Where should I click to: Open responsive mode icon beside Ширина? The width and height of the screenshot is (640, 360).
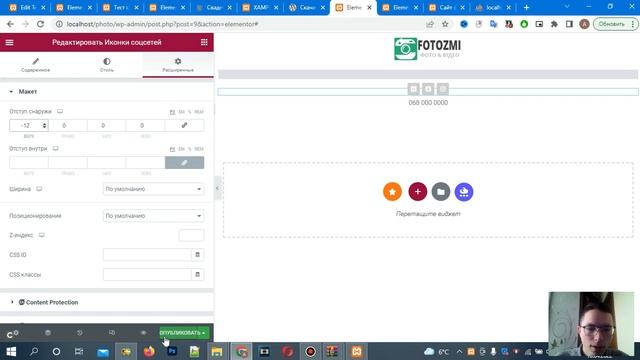39,189
